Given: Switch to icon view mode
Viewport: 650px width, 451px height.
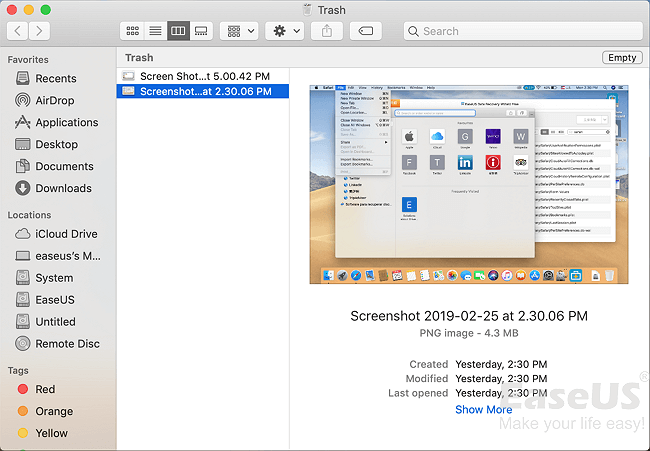Looking at the screenshot, I should pyautogui.click(x=132, y=31).
